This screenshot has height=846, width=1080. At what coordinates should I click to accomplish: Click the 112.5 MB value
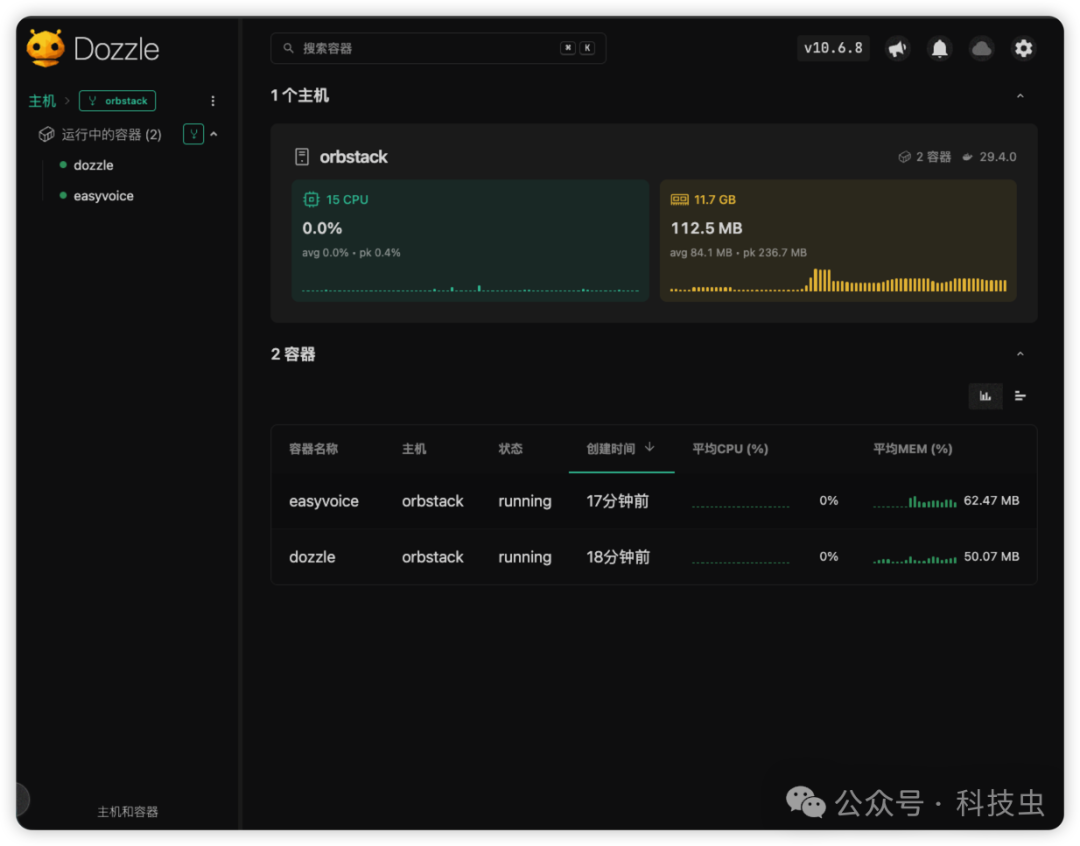pos(707,229)
